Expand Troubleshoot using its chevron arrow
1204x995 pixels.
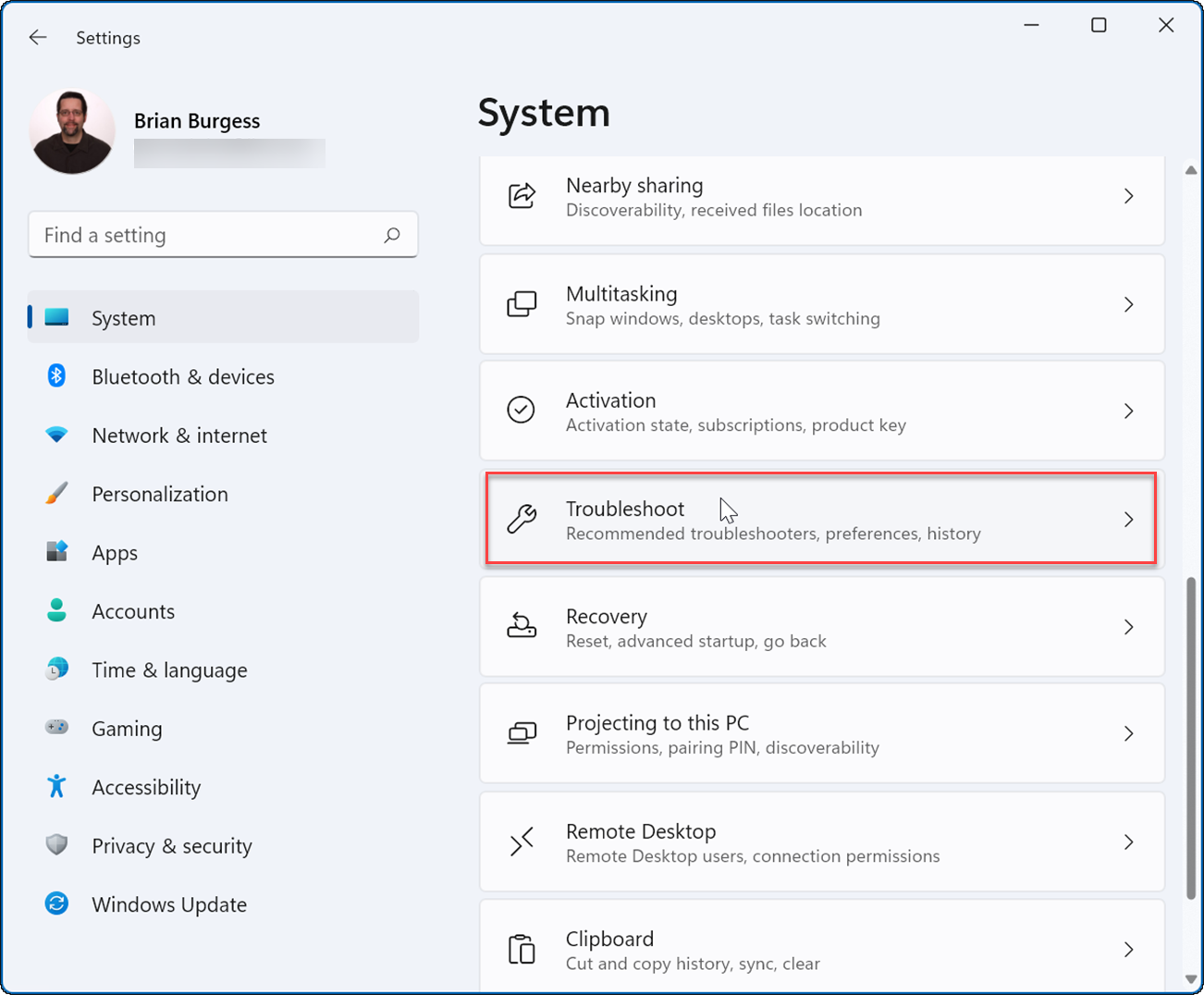click(x=1128, y=520)
